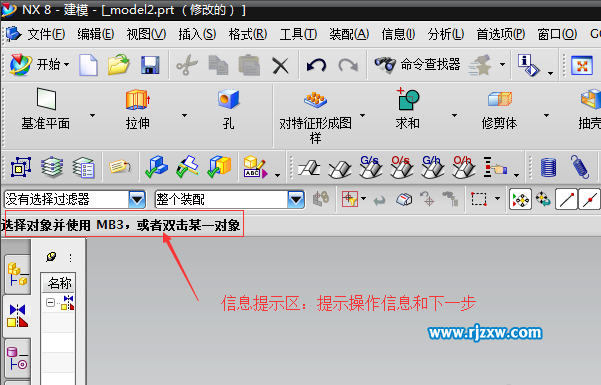This screenshot has width=601, height=385.
Task: Expand the 拉伸 dropdown arrow
Action: click(184, 115)
